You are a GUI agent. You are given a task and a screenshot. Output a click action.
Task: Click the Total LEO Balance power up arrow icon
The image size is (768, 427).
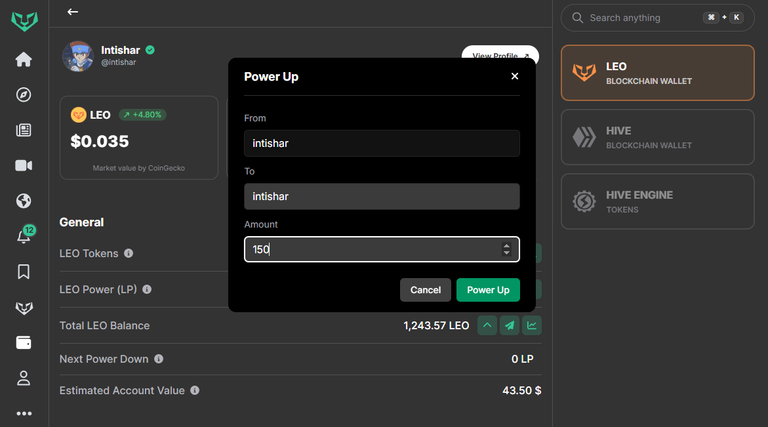[487, 326]
